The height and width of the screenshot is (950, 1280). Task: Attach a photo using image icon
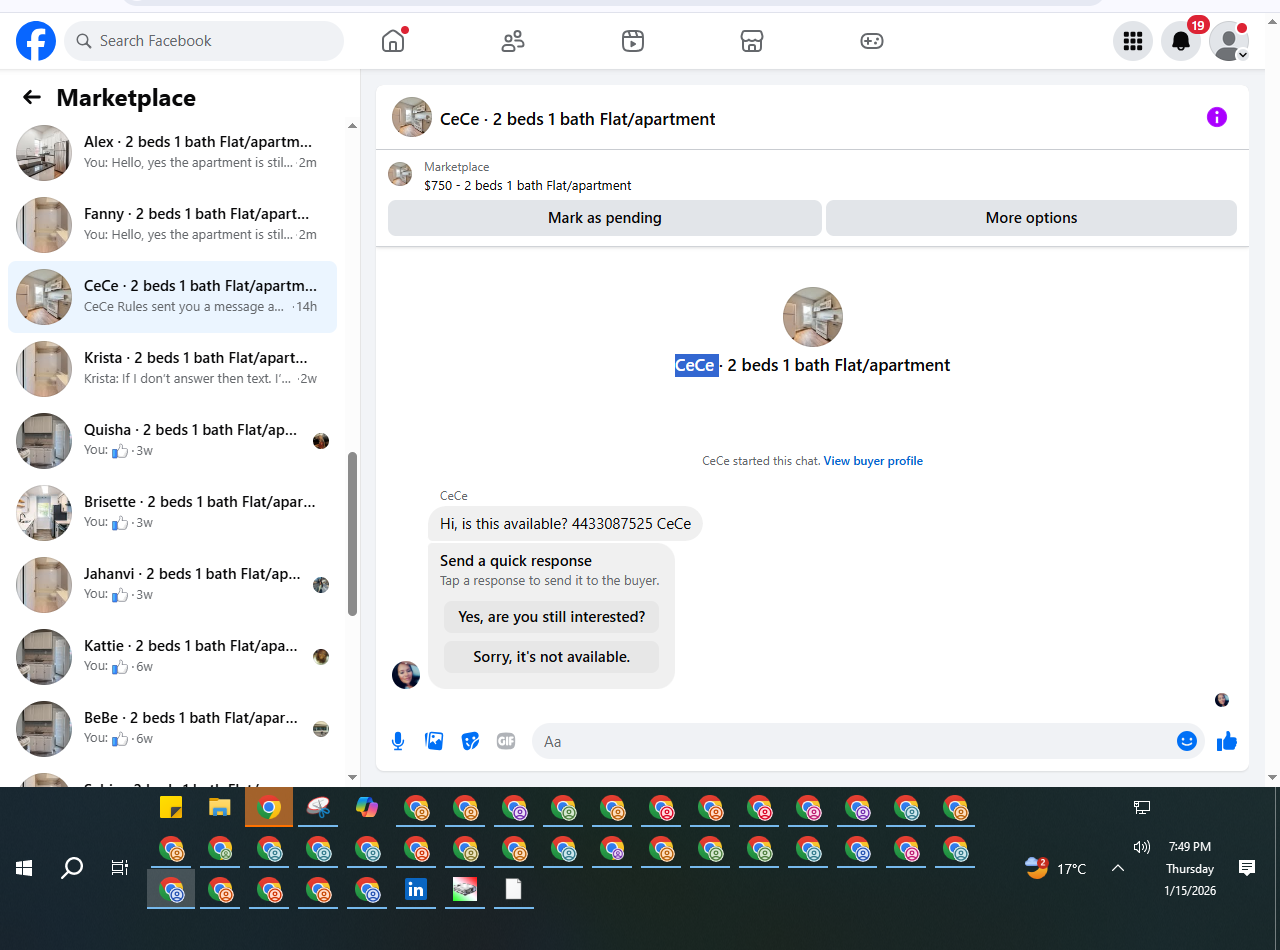click(434, 741)
